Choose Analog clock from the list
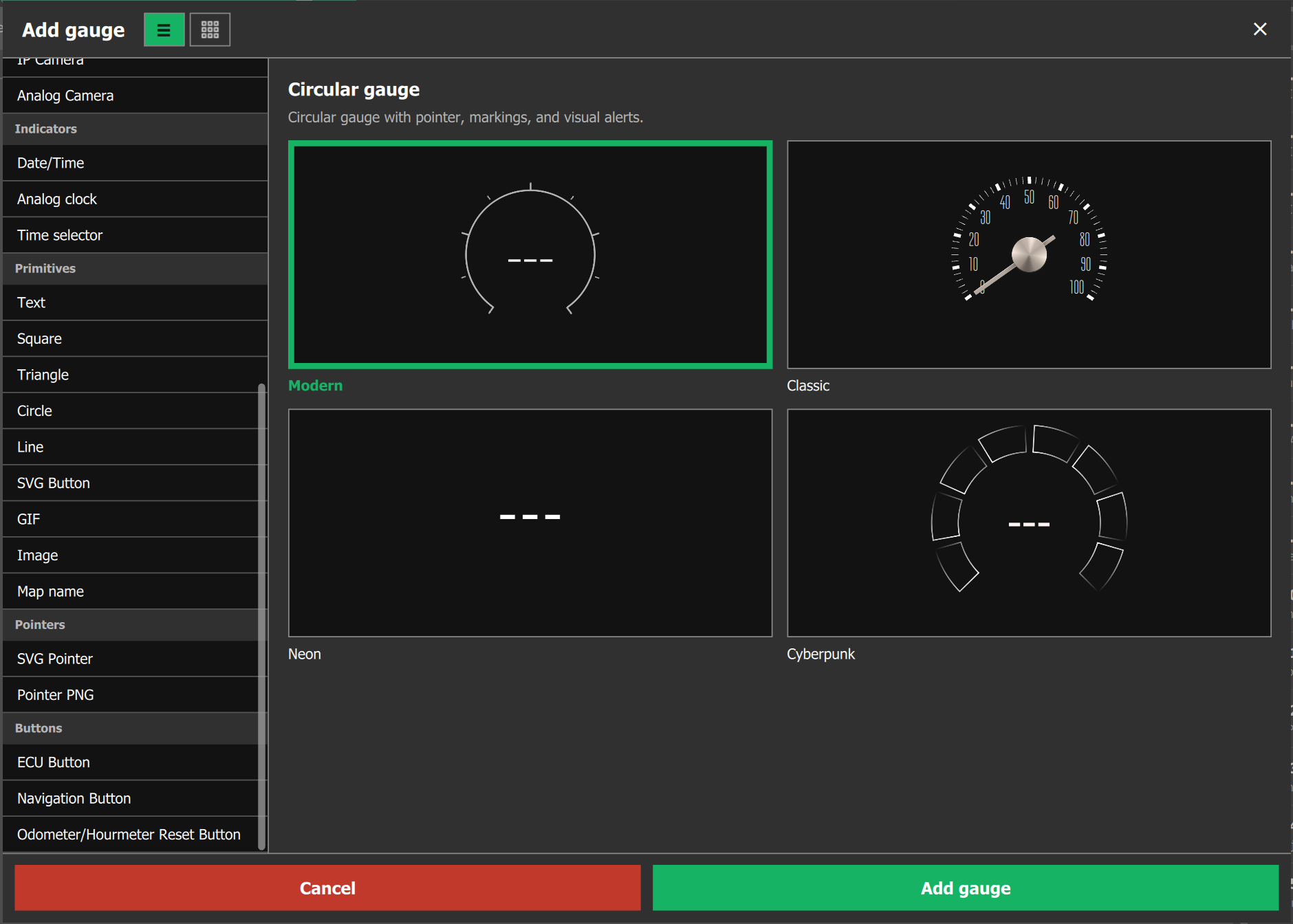The height and width of the screenshot is (924, 1293). (135, 199)
